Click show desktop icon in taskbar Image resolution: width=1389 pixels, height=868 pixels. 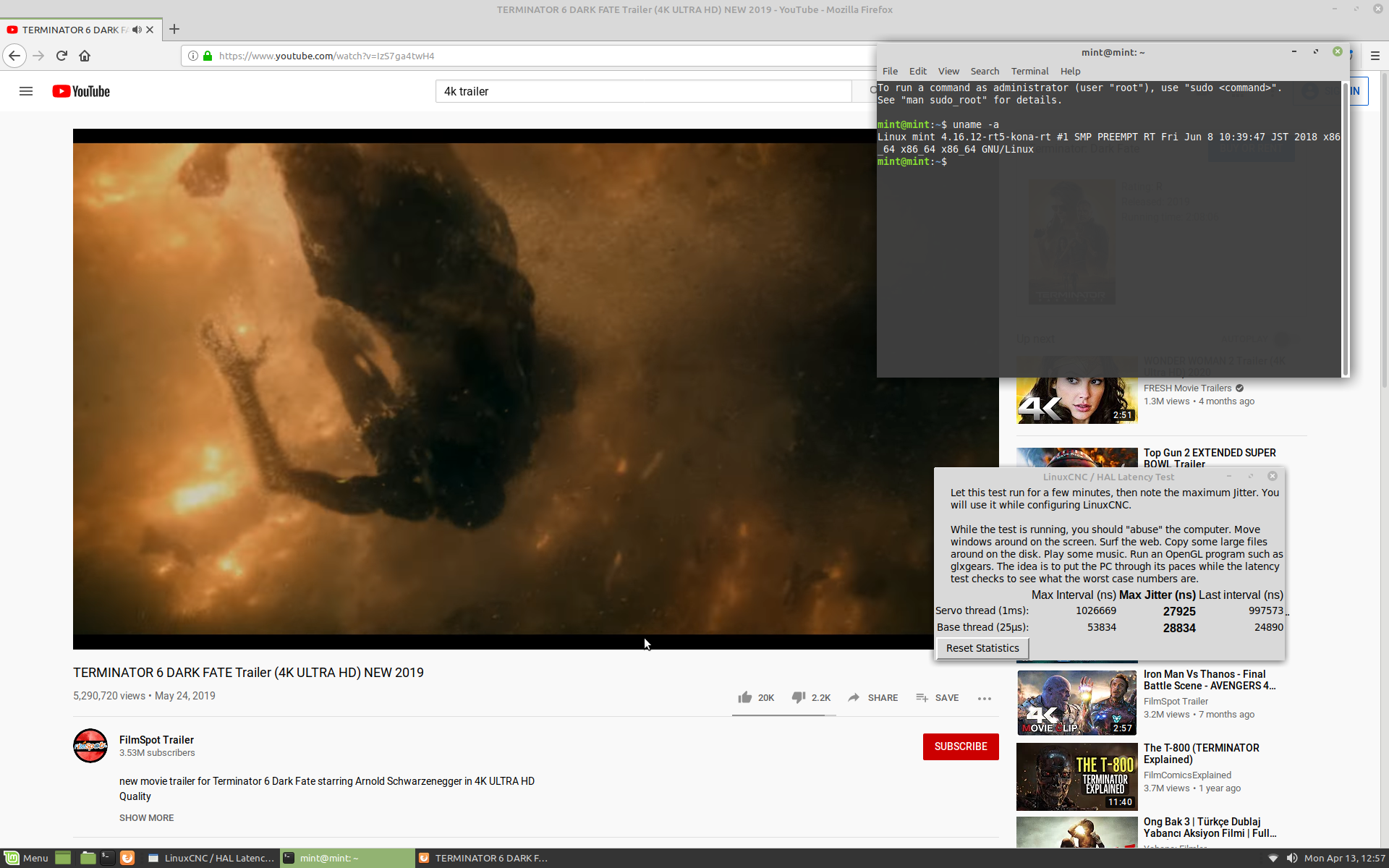coord(63,858)
